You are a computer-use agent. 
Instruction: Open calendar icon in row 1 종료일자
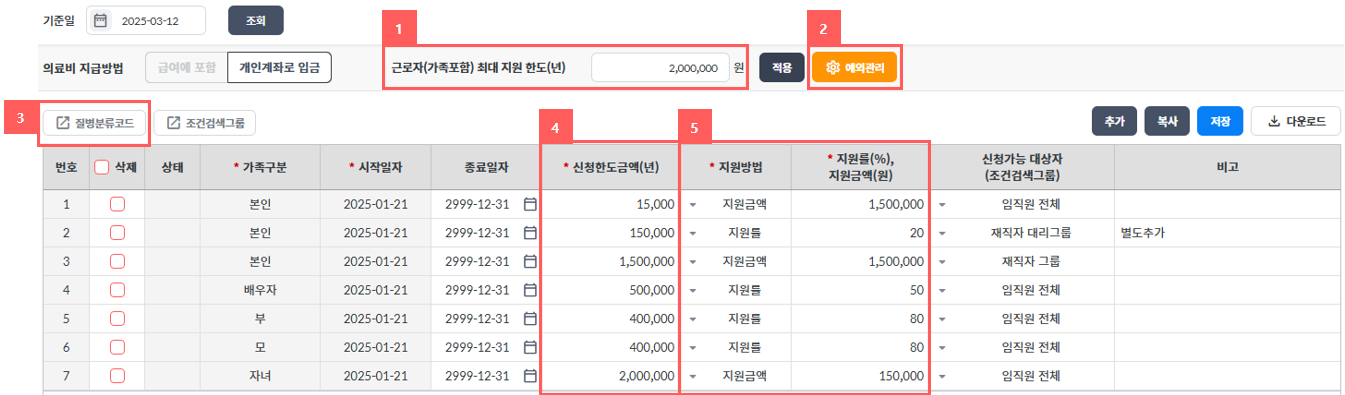point(531,204)
